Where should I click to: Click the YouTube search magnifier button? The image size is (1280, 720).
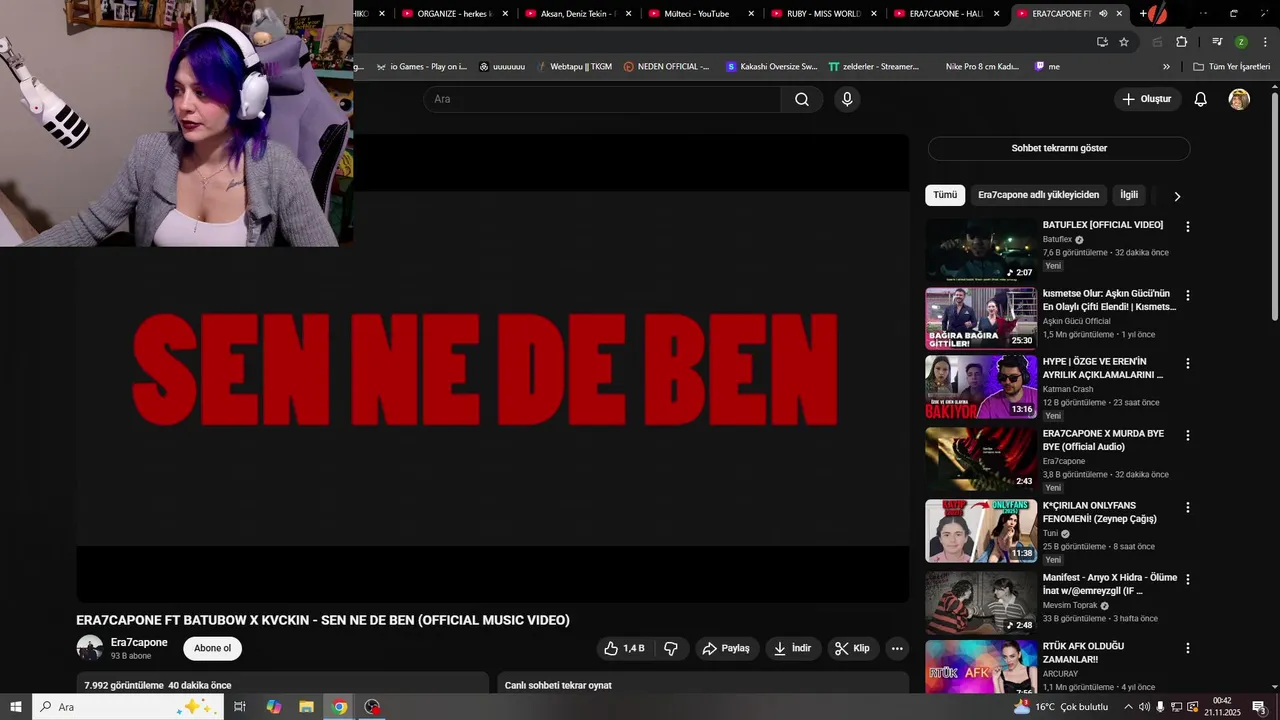click(802, 99)
